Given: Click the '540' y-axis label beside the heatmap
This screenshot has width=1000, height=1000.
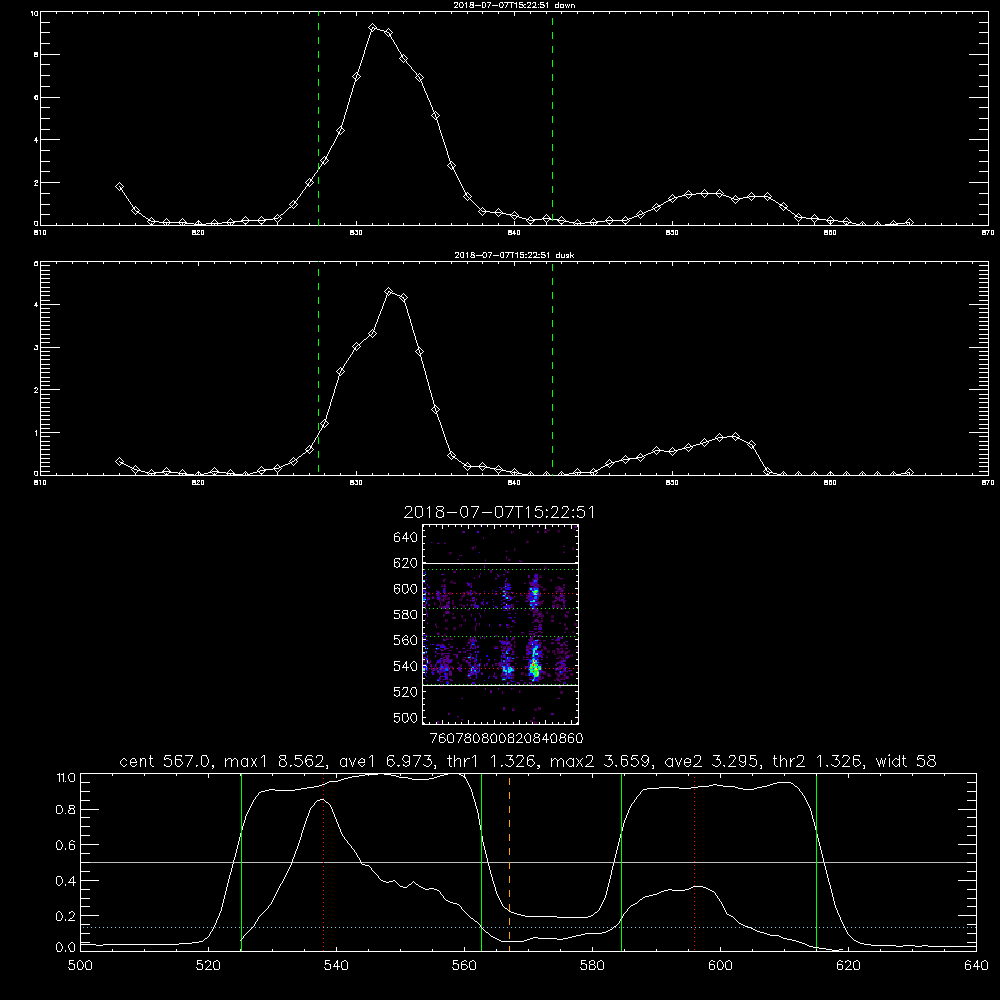Looking at the screenshot, I should coord(406,666).
